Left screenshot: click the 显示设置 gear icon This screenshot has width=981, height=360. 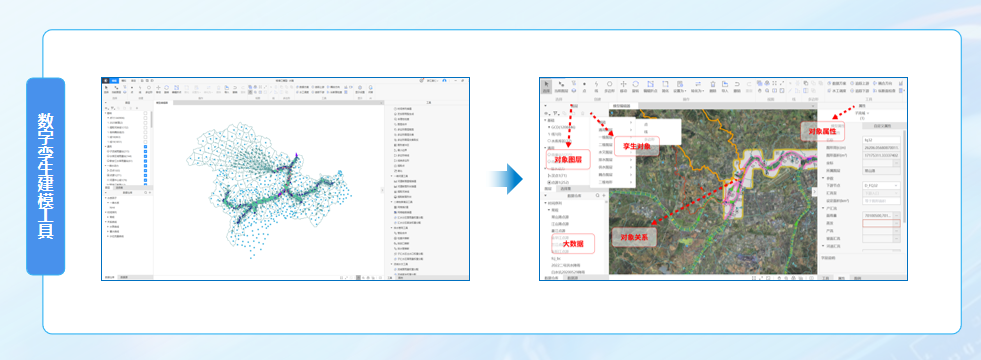pos(360,88)
